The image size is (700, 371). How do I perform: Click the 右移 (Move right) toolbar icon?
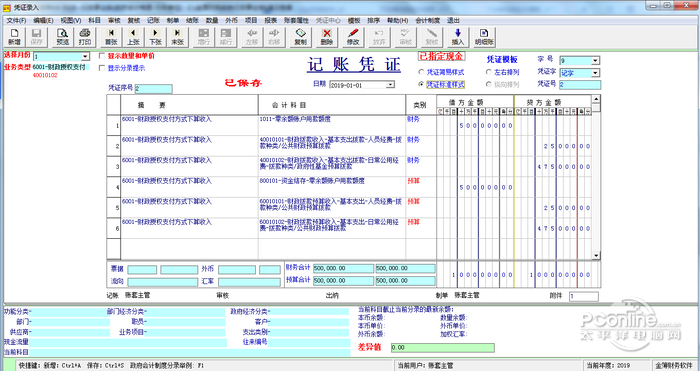274,37
